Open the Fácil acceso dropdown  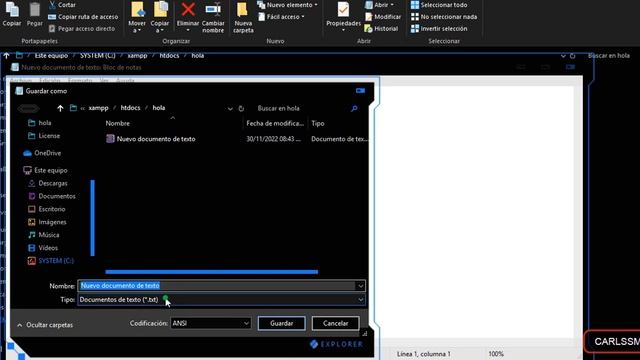[282, 17]
